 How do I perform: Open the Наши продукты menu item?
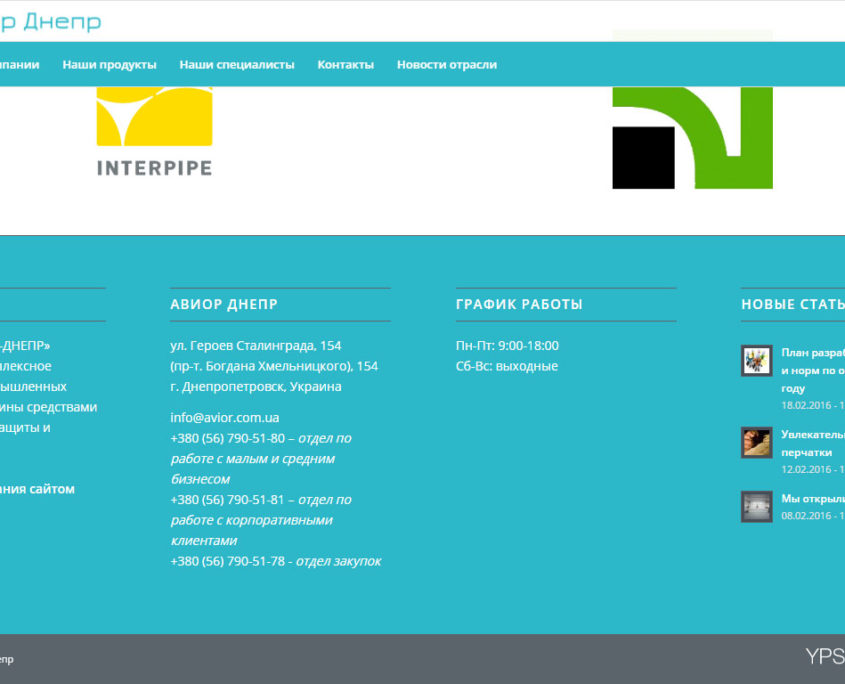point(109,65)
